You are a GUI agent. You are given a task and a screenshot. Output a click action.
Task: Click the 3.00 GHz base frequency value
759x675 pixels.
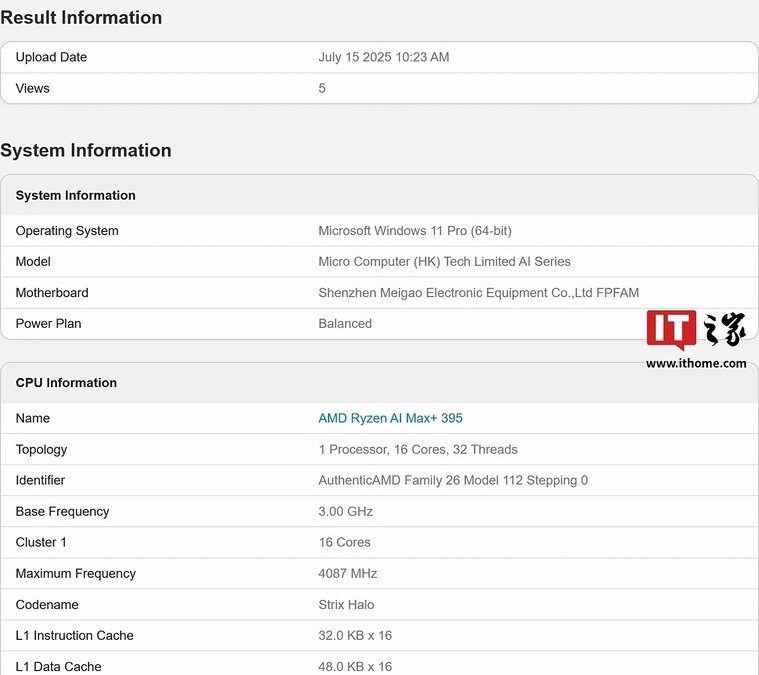coord(345,511)
